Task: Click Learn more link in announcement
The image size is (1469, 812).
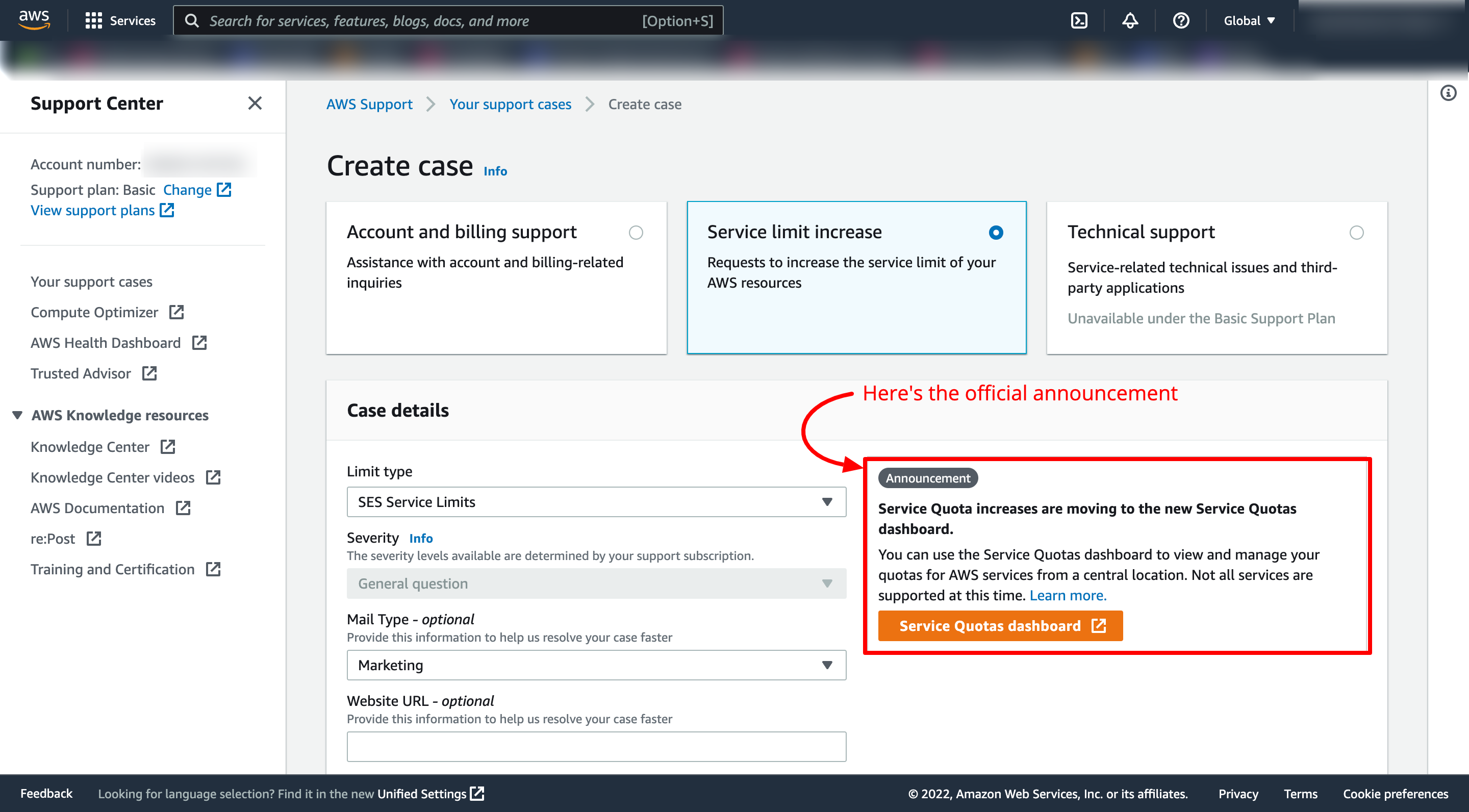Action: coord(1068,595)
